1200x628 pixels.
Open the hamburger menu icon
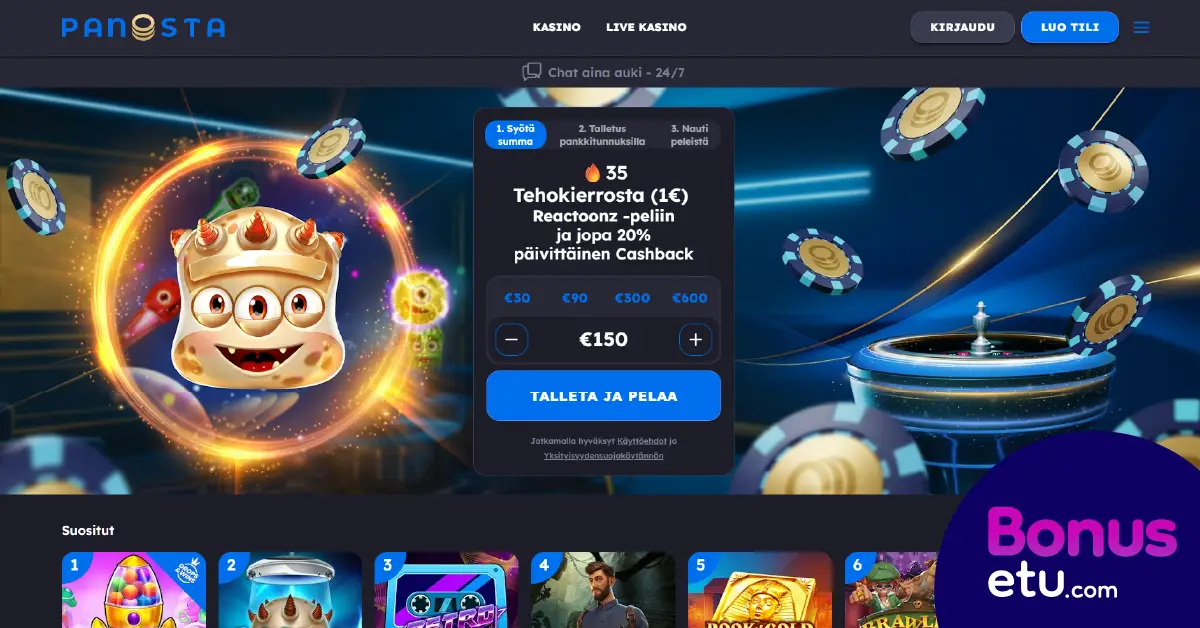tap(1141, 28)
